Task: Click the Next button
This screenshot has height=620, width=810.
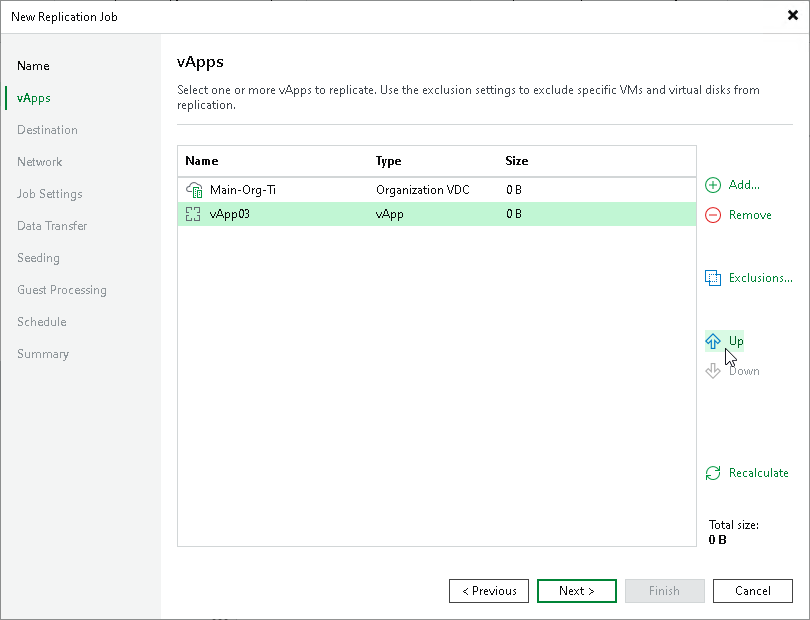Action: (x=577, y=591)
